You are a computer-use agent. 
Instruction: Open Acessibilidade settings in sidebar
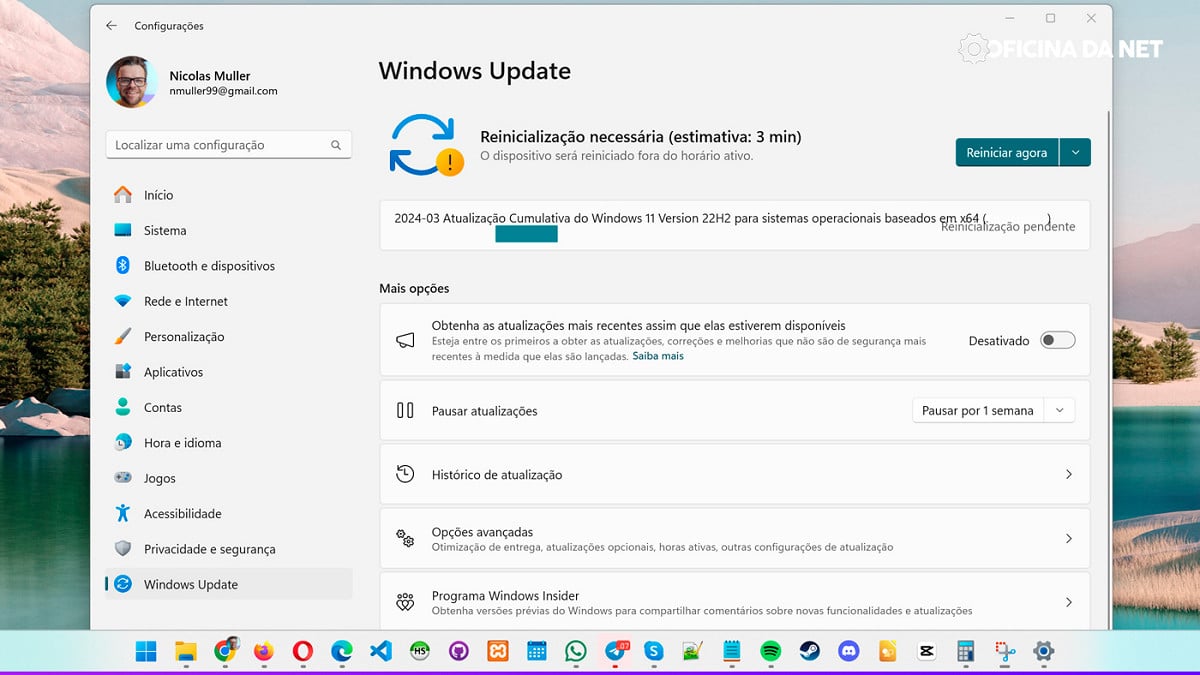(x=182, y=513)
